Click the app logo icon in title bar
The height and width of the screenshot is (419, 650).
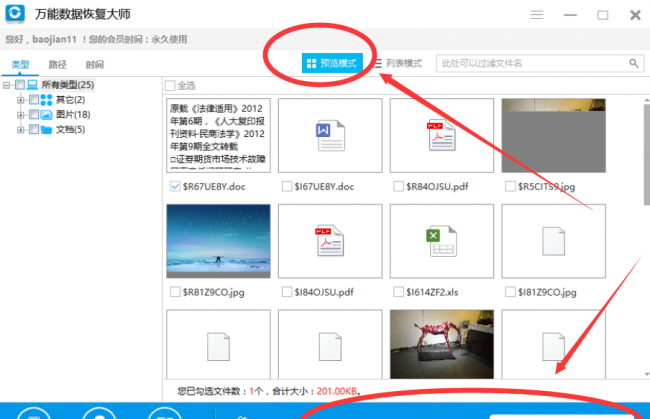15,13
